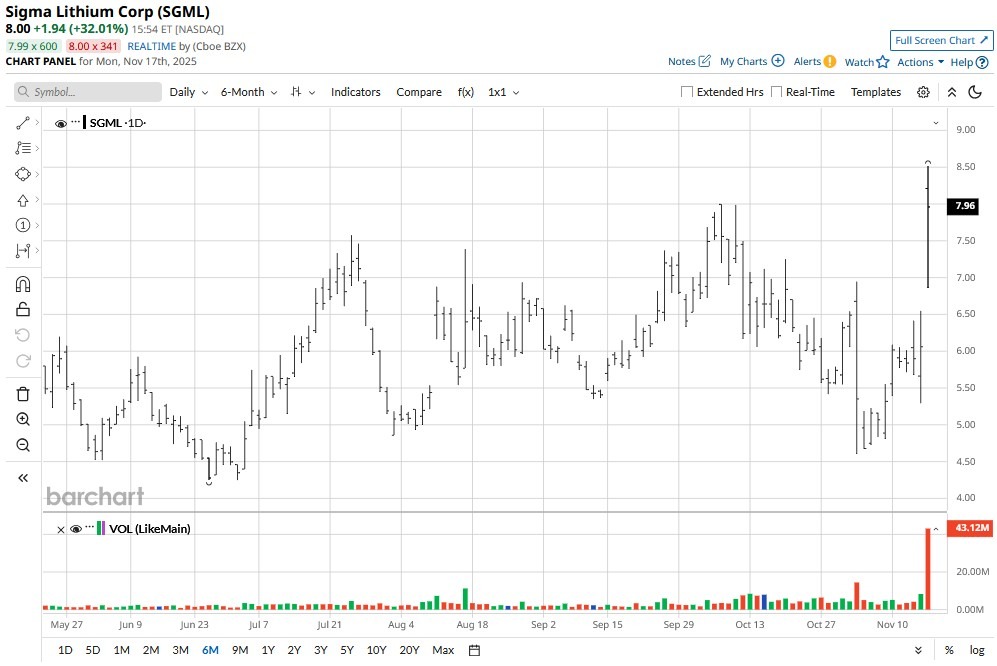The height and width of the screenshot is (666, 997).
Task: Add SGML to Watch list
Action: pos(867,62)
